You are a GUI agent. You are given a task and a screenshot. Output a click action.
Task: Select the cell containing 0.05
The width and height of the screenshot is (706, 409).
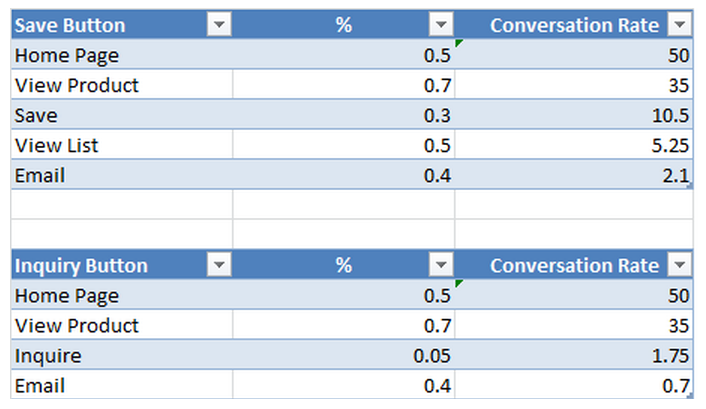(x=344, y=354)
